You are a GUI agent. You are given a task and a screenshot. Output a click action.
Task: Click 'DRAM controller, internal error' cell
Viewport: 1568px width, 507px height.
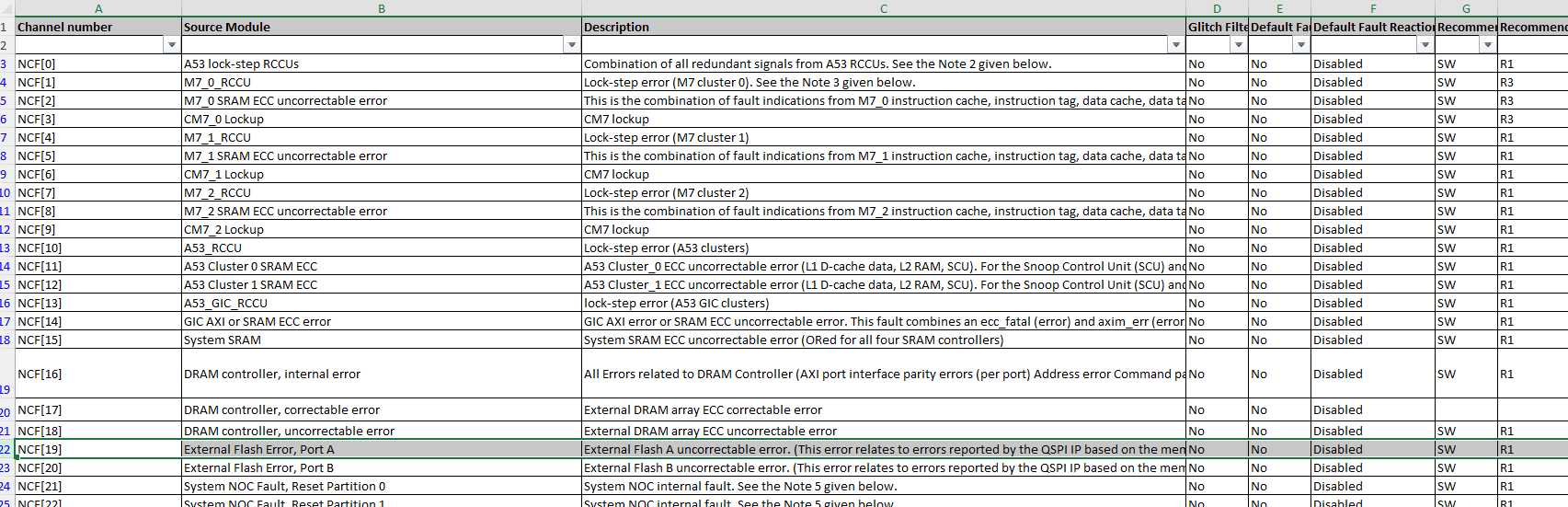382,374
